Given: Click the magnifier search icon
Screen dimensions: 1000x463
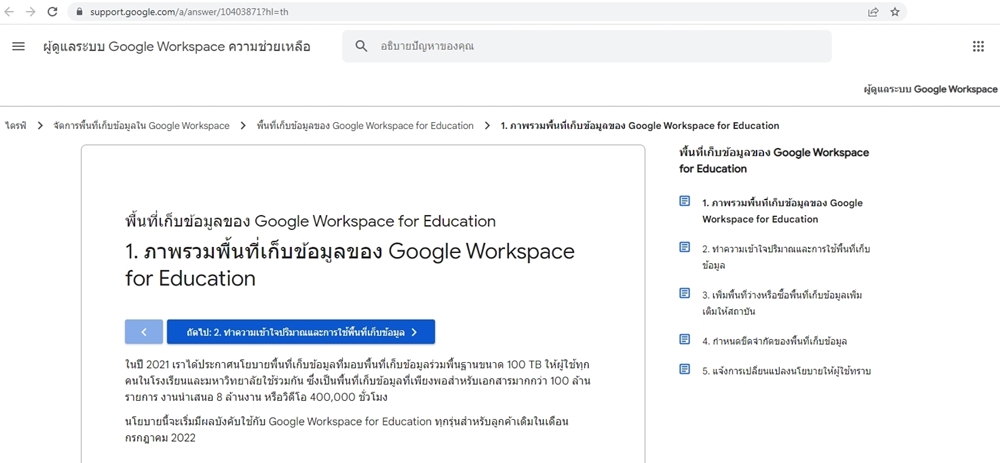Looking at the screenshot, I should click(x=362, y=46).
